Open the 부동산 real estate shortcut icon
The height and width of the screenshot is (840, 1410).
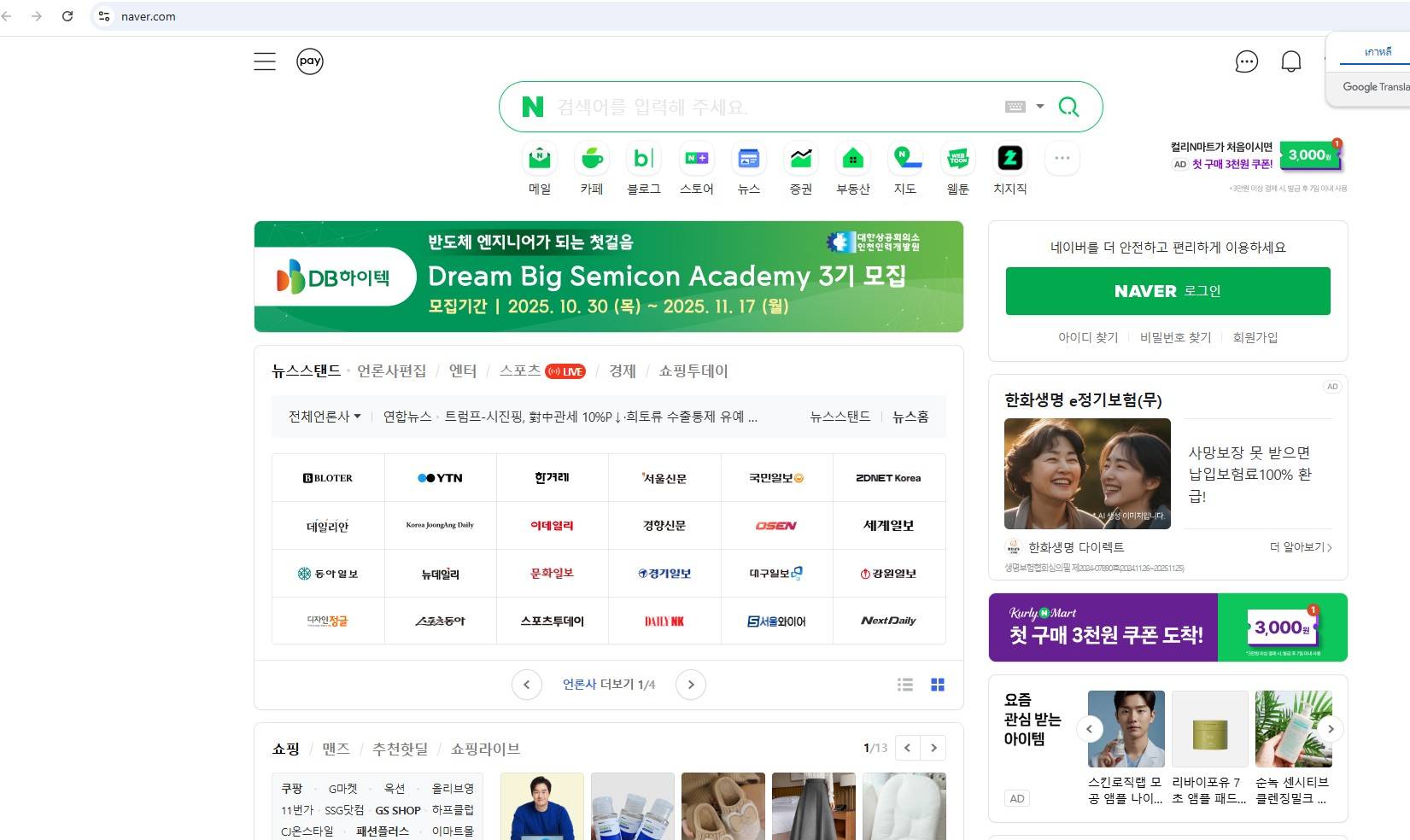click(x=853, y=158)
